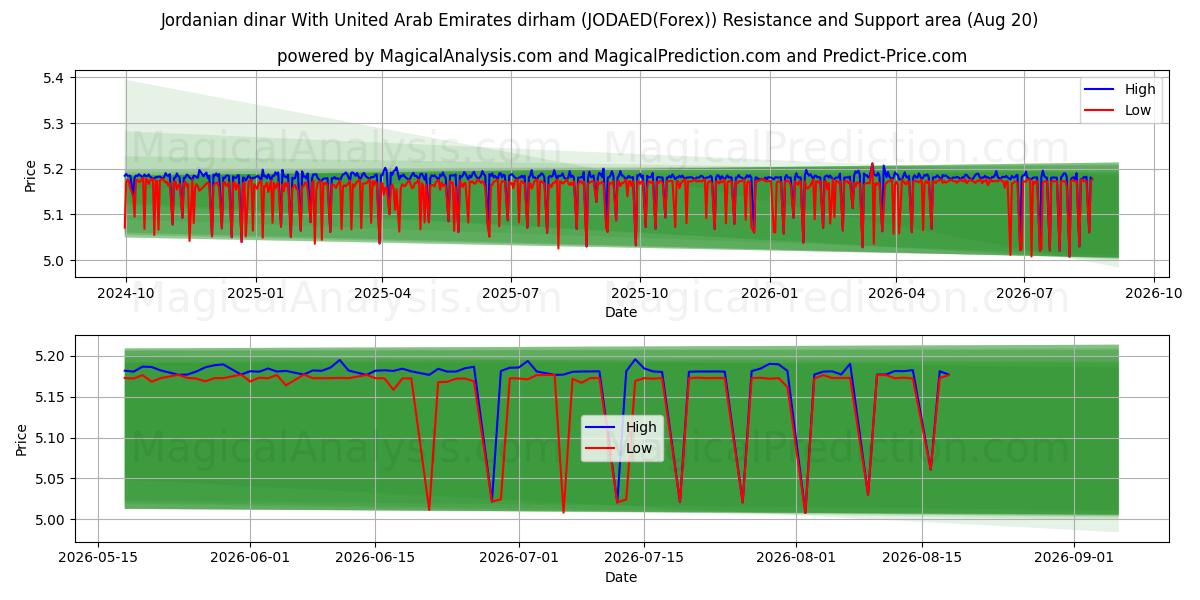Click the 5.0 price tick on top chart
The image size is (1200, 600).
click(54, 261)
